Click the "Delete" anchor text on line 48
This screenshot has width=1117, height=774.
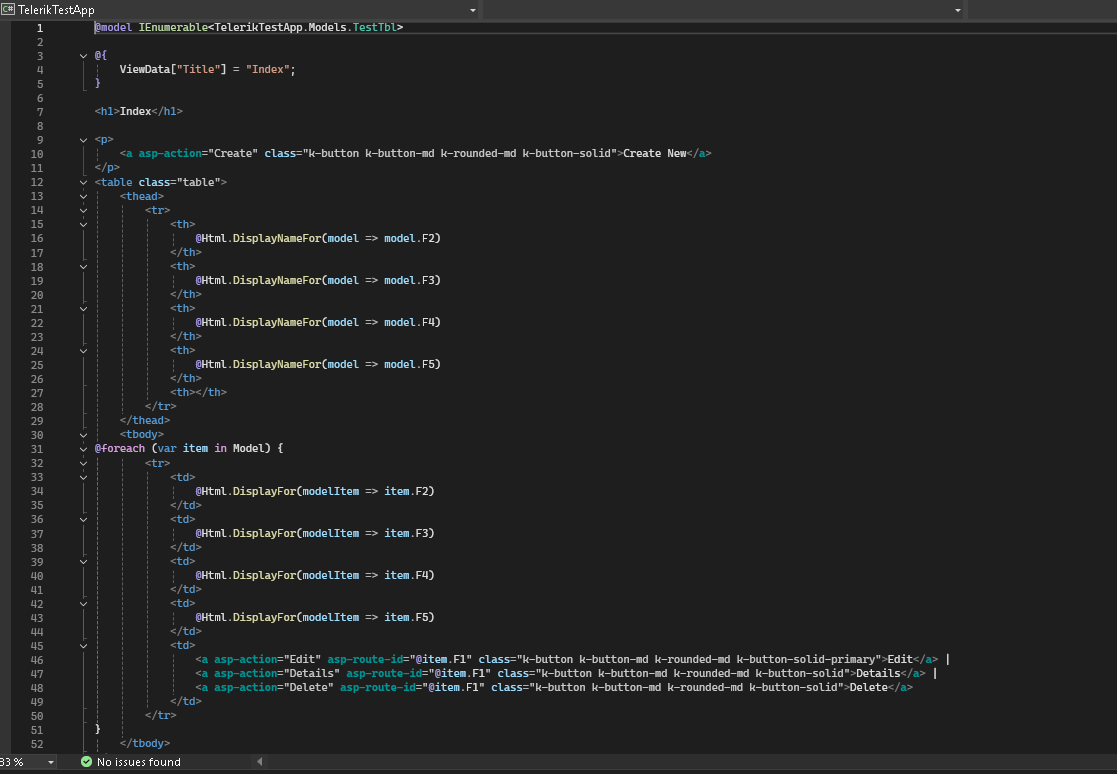868,687
